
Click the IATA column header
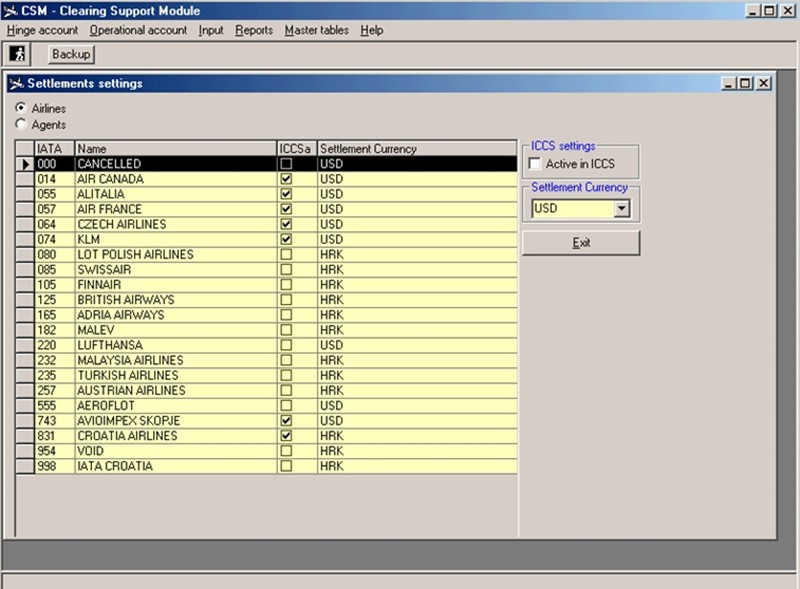coord(55,149)
